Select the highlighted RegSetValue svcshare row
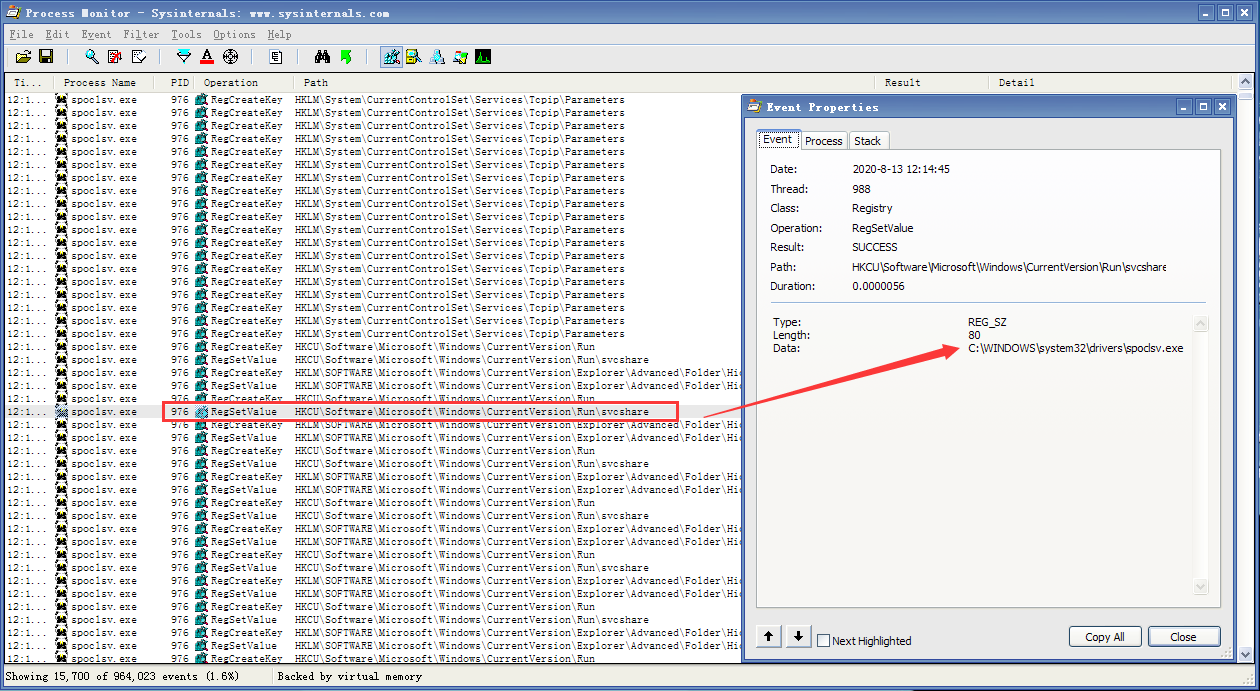The width and height of the screenshot is (1260, 691). [372, 412]
